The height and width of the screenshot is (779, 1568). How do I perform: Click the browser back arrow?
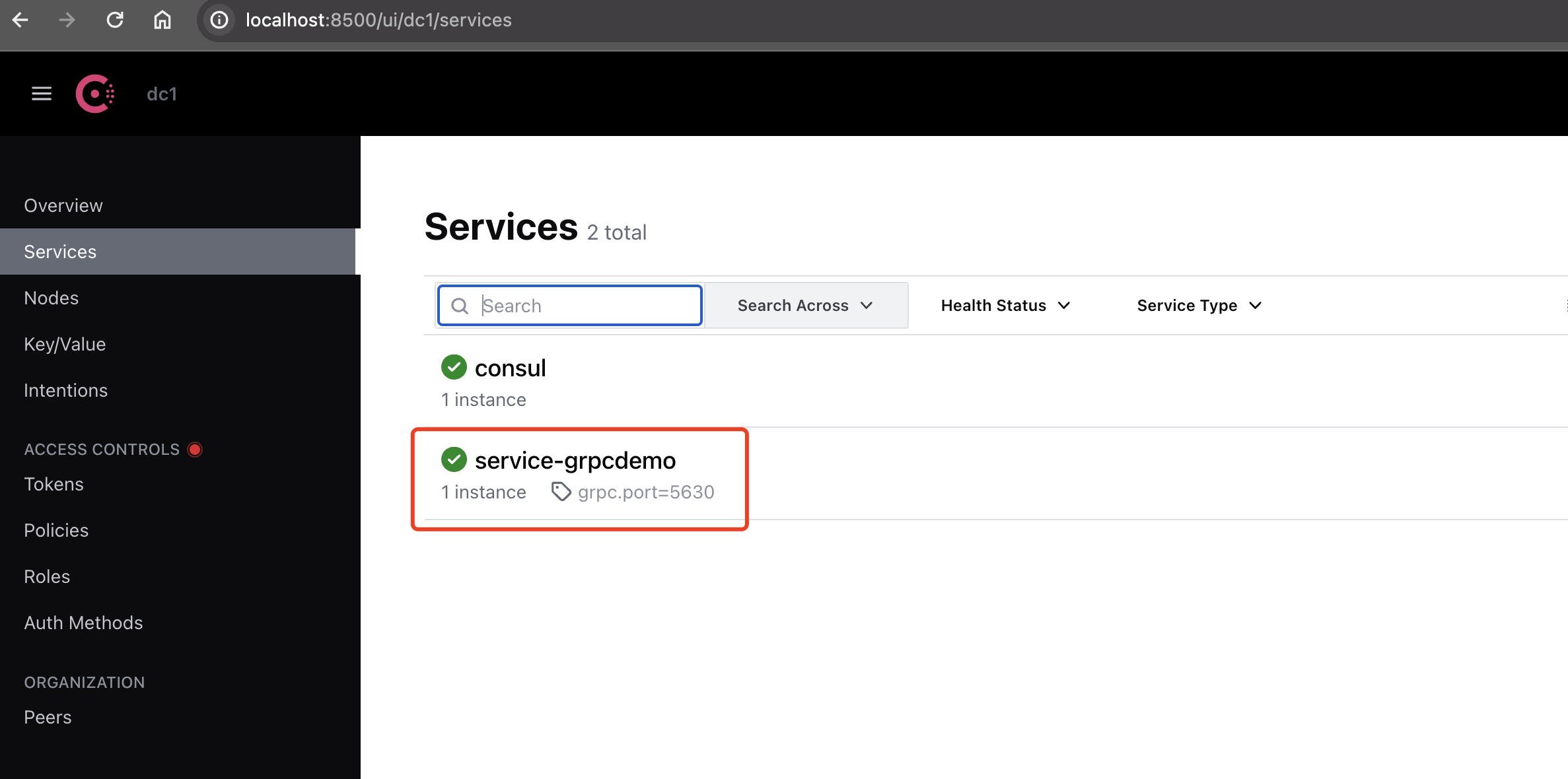tap(20, 20)
